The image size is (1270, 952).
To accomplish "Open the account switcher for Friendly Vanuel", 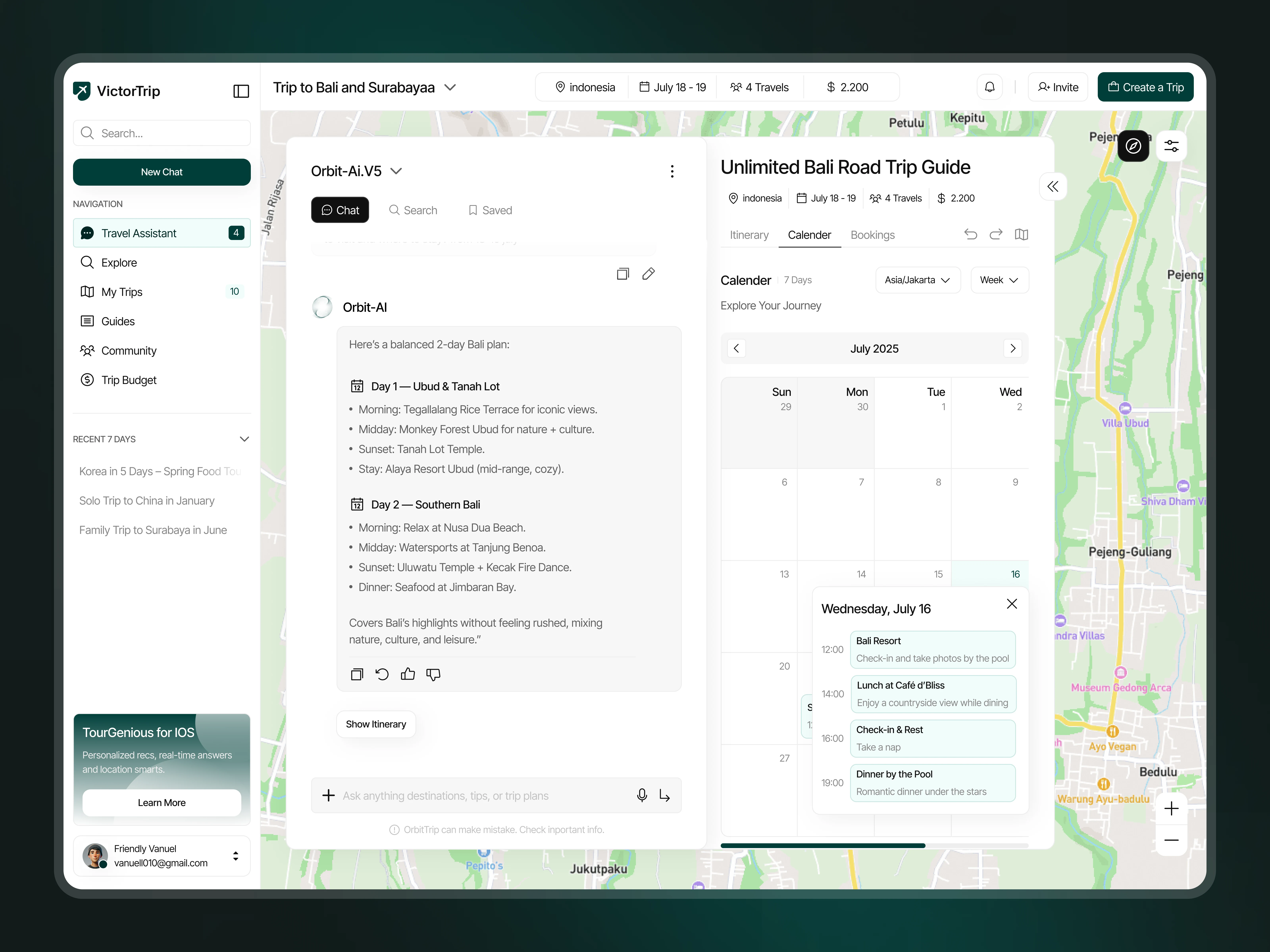I will (235, 856).
